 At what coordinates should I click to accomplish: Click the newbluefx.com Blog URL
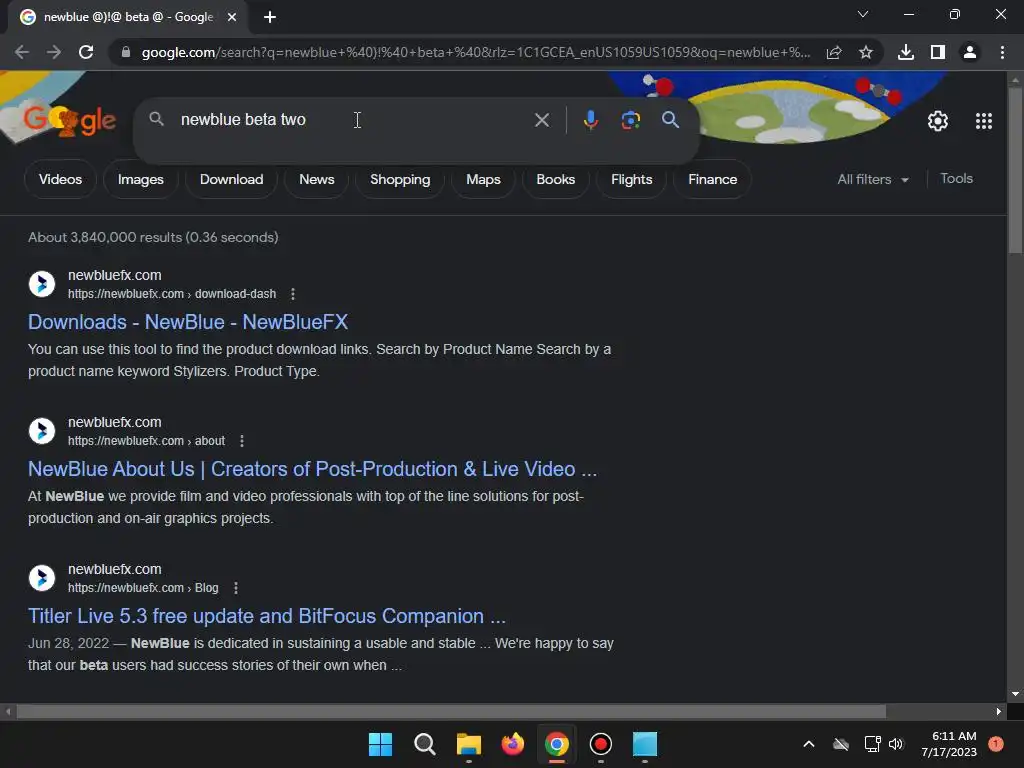click(143, 588)
